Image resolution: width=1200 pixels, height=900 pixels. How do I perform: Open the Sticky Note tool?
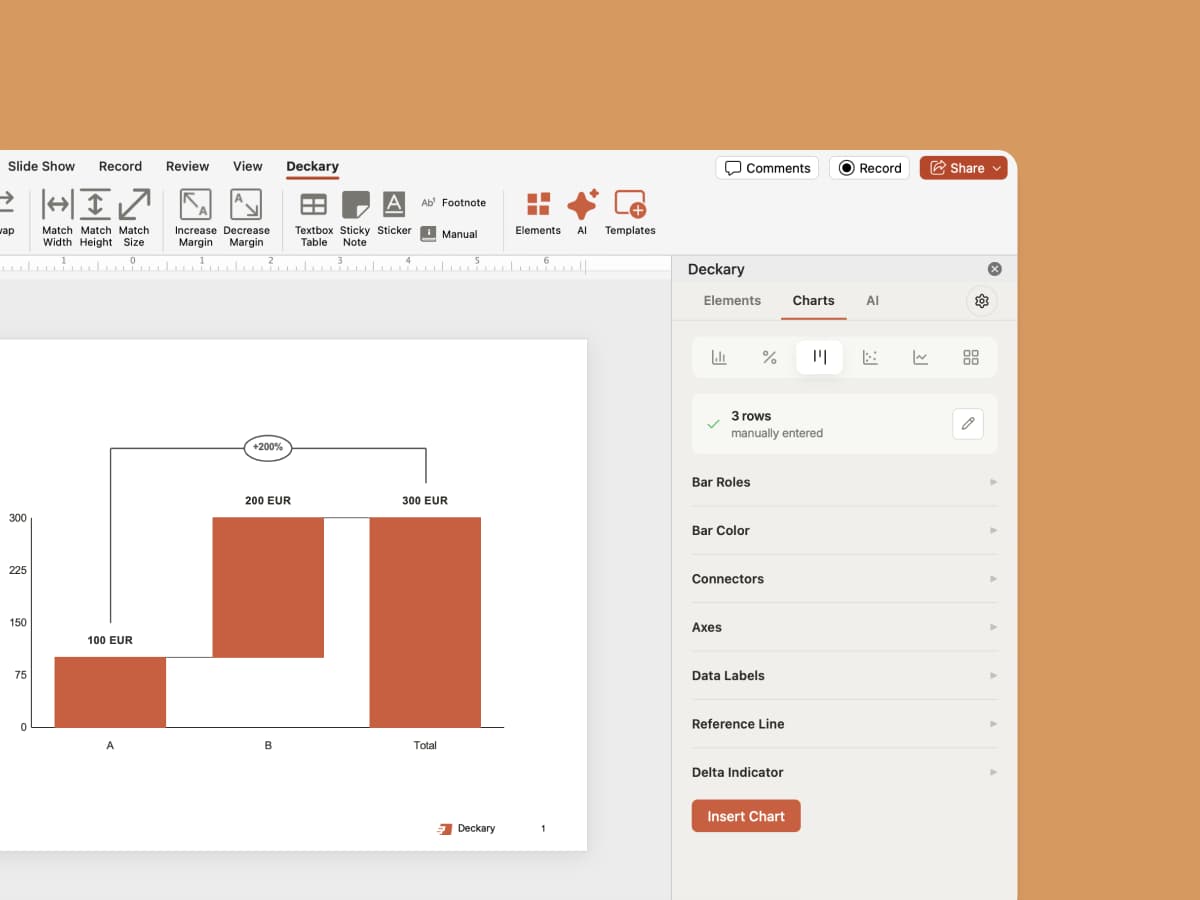[355, 219]
